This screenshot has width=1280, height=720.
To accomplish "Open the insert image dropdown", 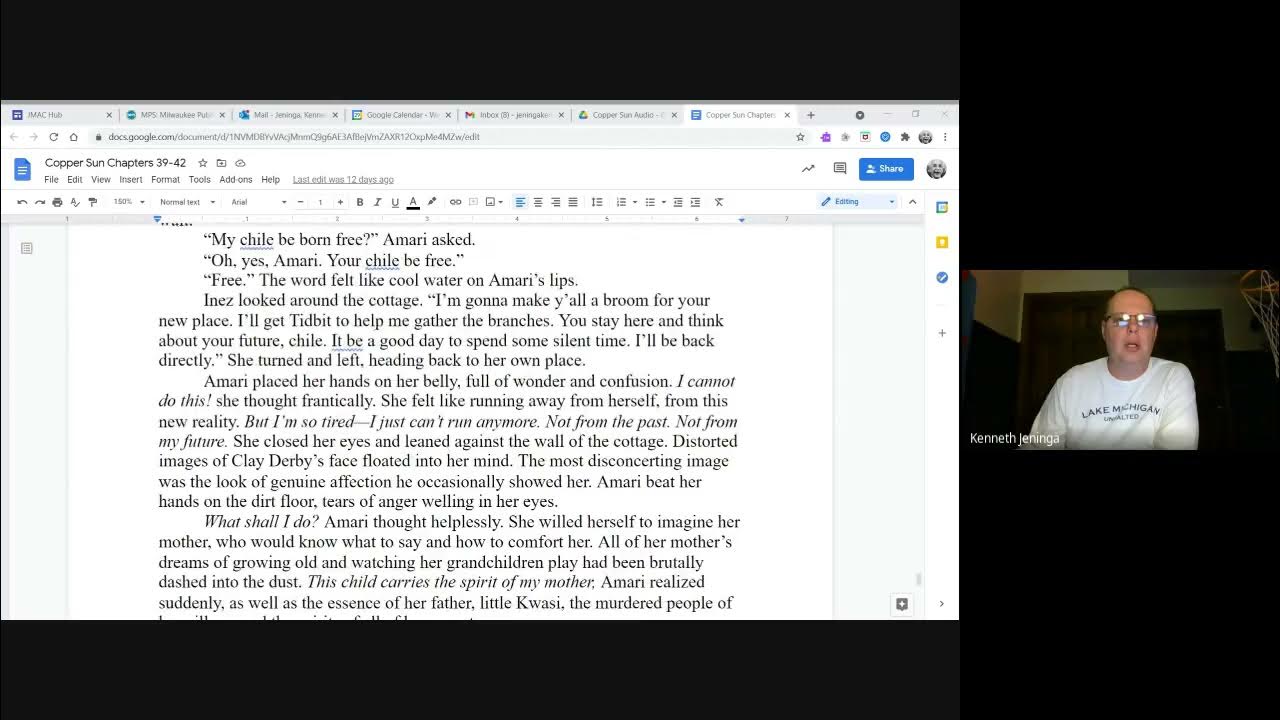I will [492, 202].
